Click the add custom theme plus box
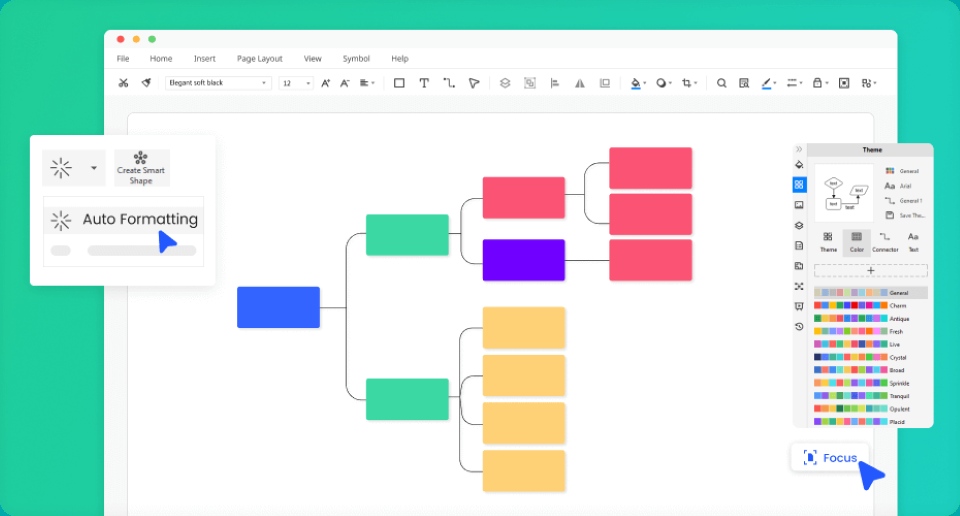Screen dimensions: 960x516 [x=870, y=270]
